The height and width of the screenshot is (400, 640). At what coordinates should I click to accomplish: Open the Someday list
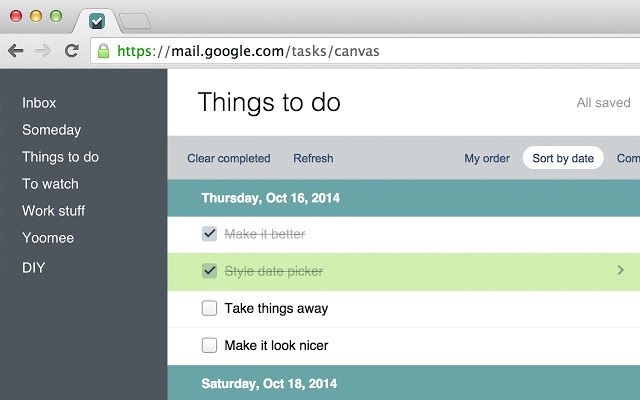coord(51,130)
